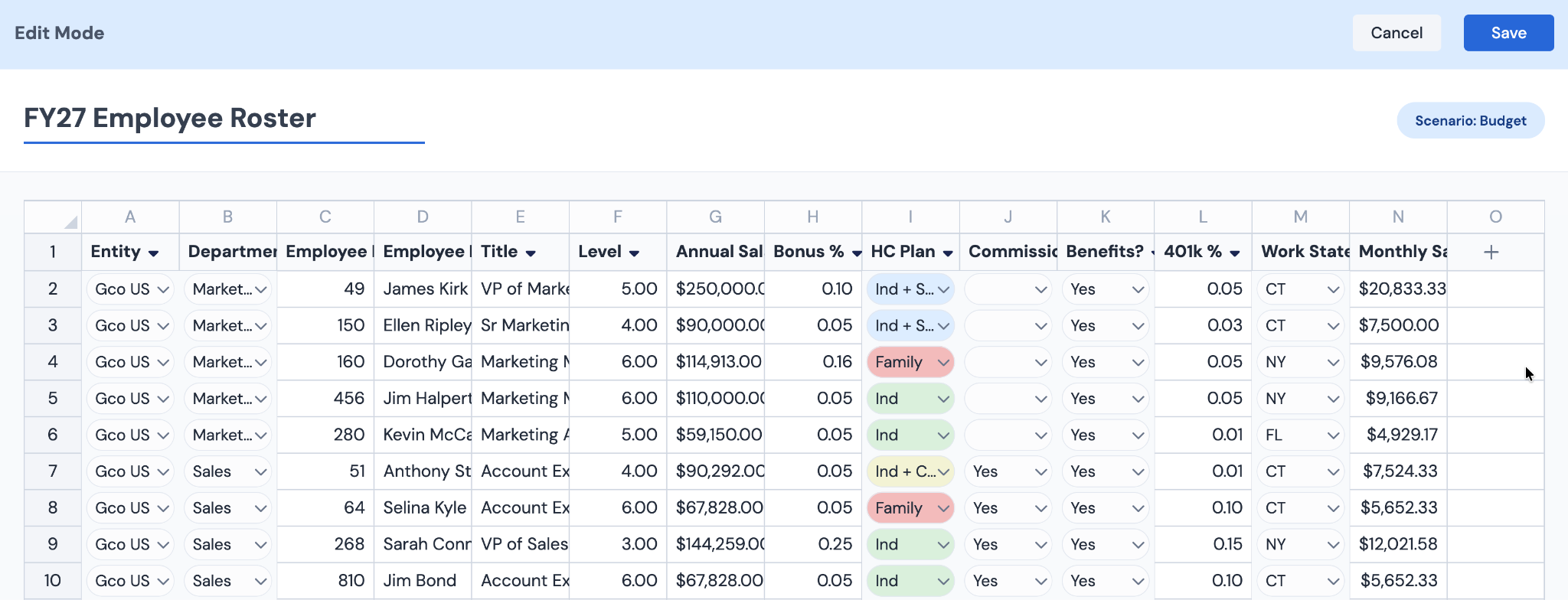Select row 9 header
Image resolution: width=1568 pixels, height=600 pixels.
(x=53, y=544)
